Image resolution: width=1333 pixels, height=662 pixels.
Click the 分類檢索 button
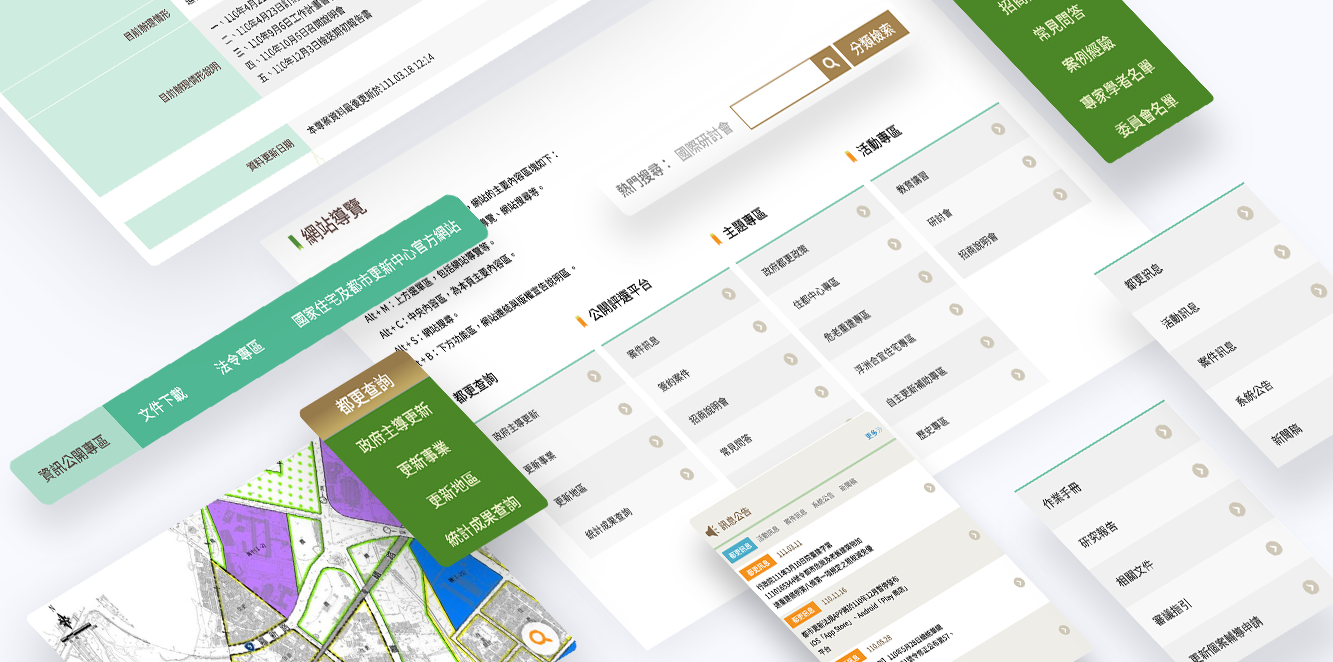tap(872, 40)
